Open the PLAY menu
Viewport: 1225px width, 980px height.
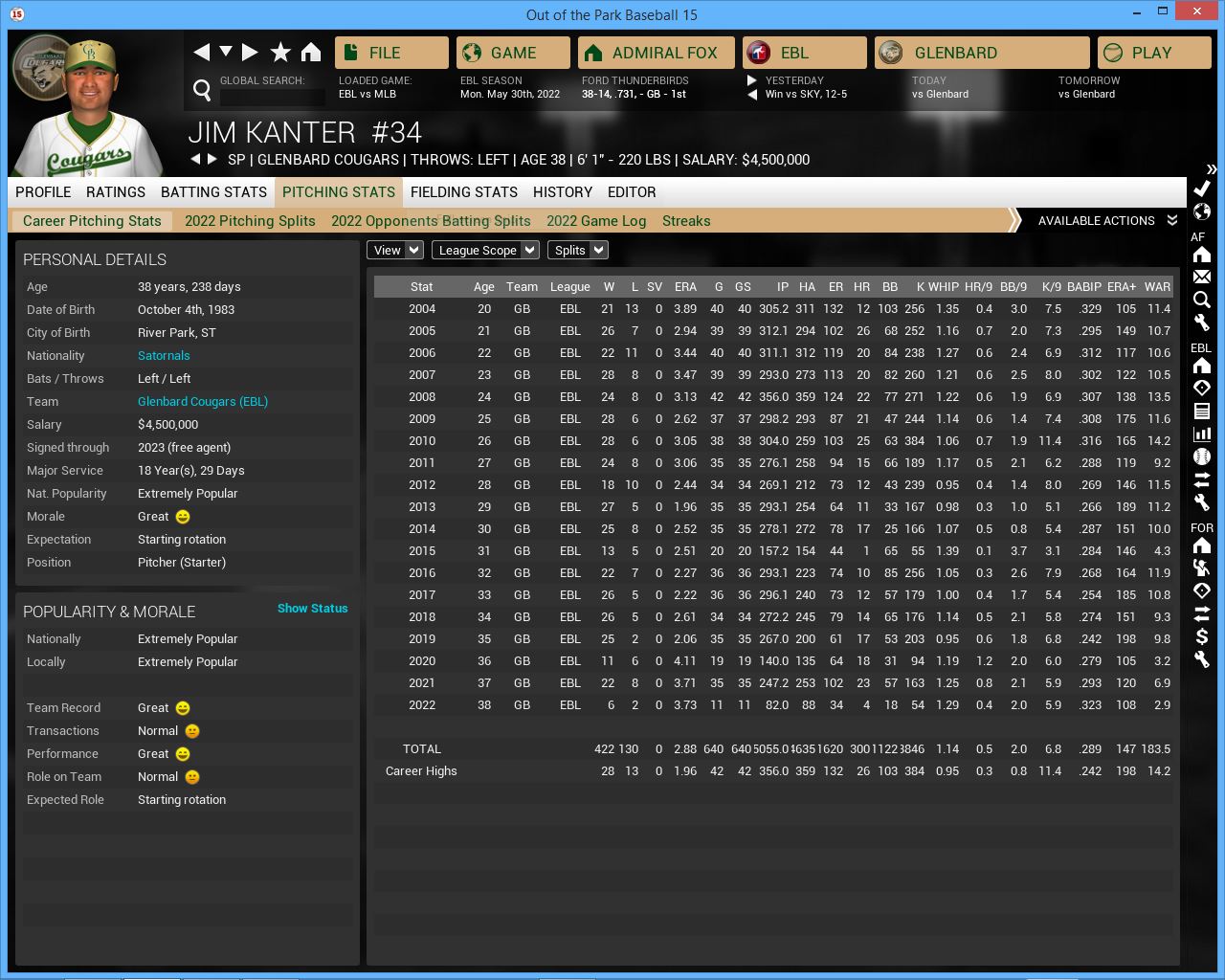tap(1154, 53)
